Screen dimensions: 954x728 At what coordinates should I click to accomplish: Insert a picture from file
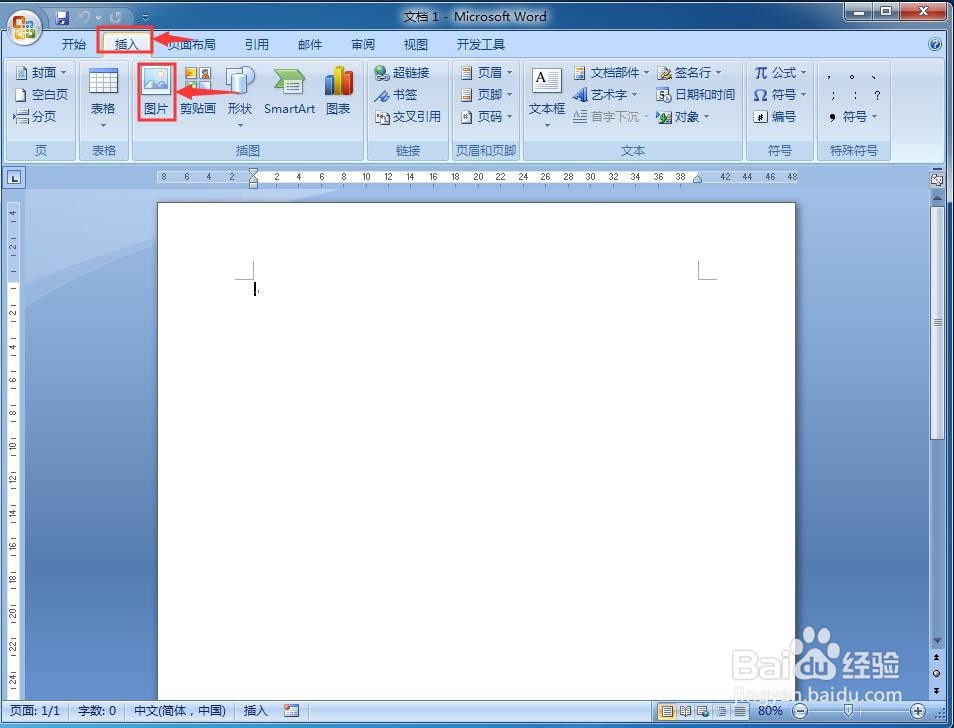(x=156, y=91)
